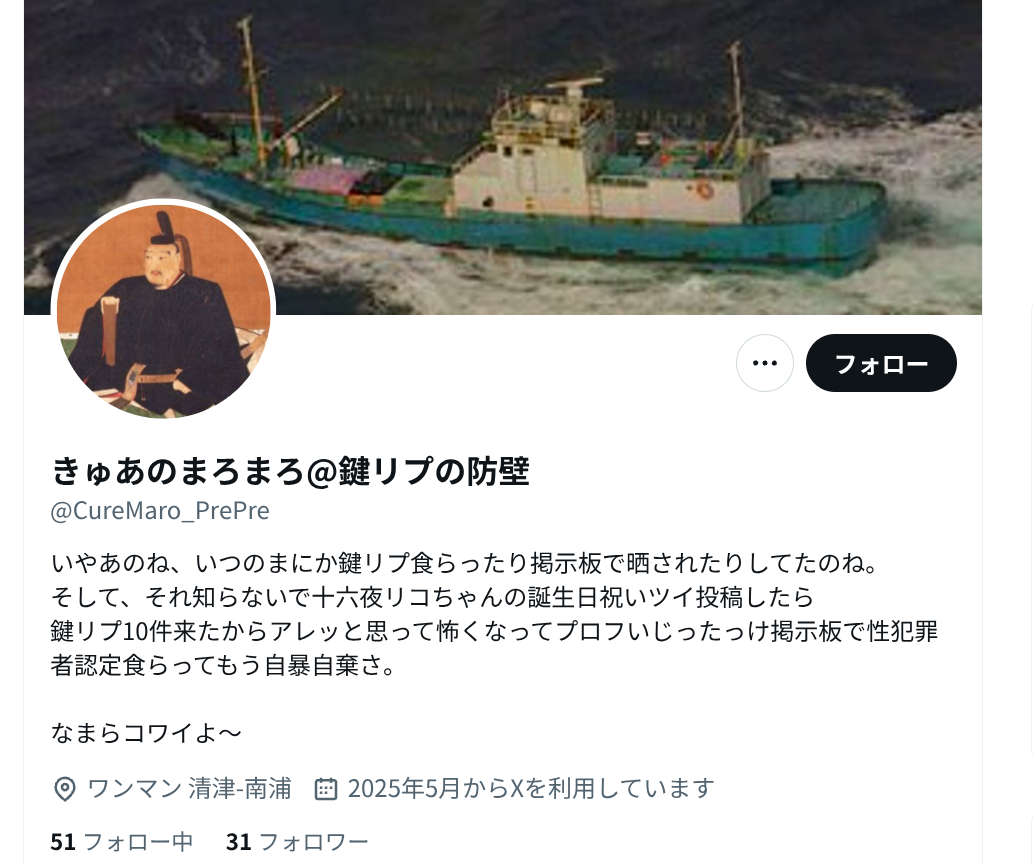Image resolution: width=1033 pixels, height=865 pixels.
Task: Click the bio line starting そして、それ知らないで
Action: (432, 597)
